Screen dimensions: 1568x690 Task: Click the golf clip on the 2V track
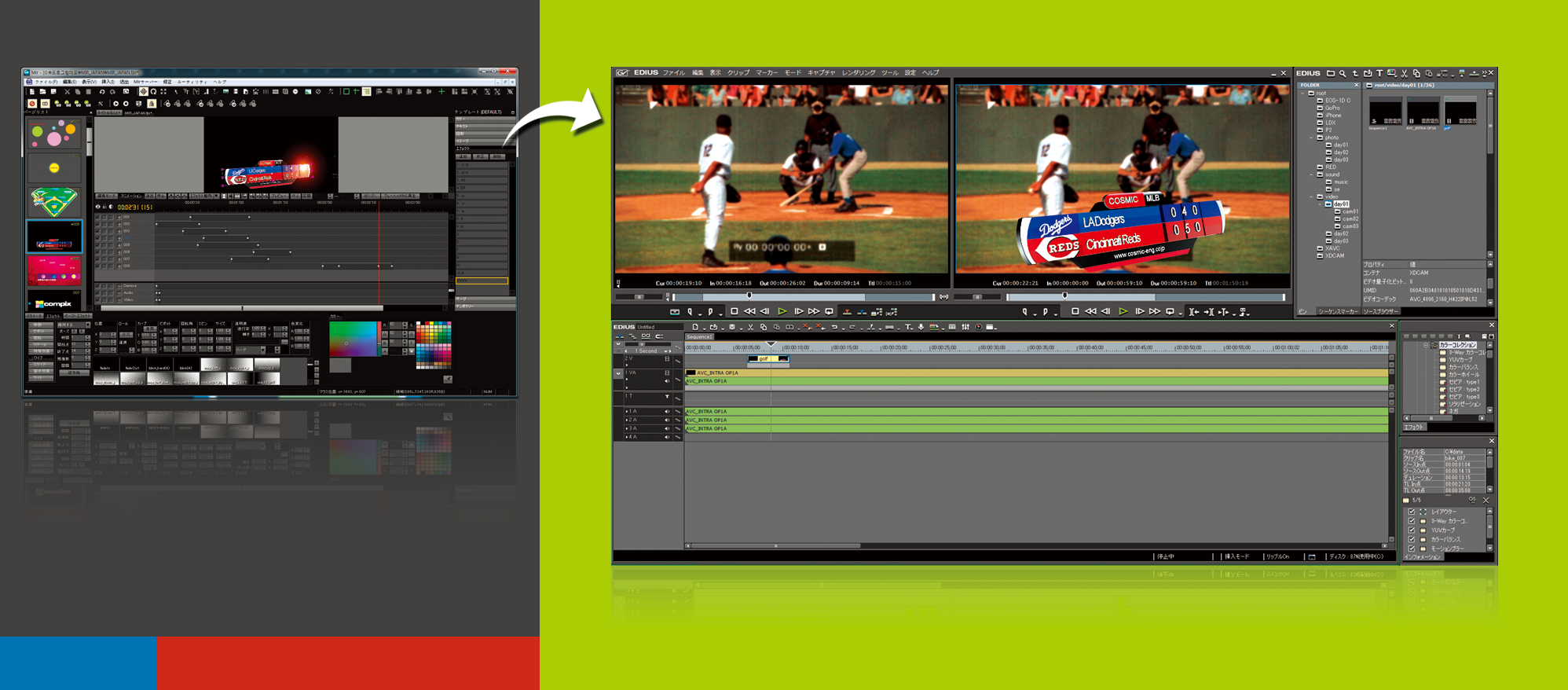tap(764, 359)
